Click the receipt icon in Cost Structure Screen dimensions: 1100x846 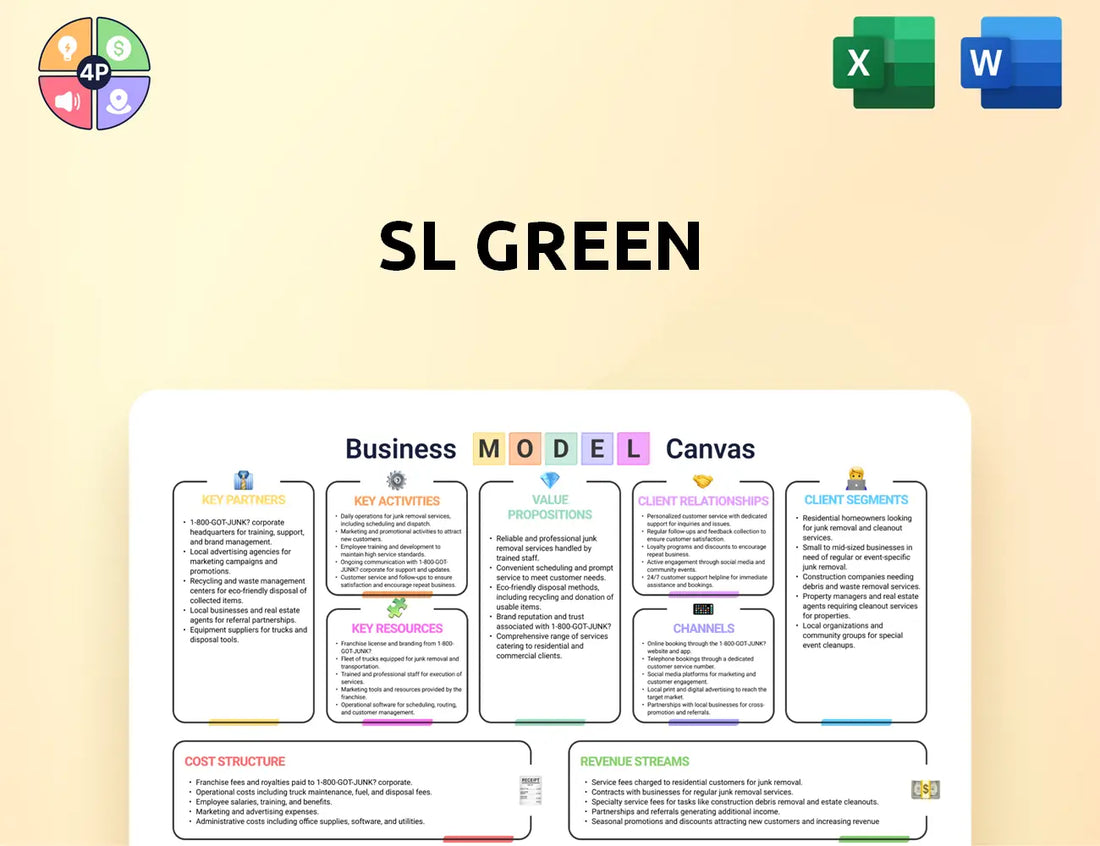[x=530, y=790]
